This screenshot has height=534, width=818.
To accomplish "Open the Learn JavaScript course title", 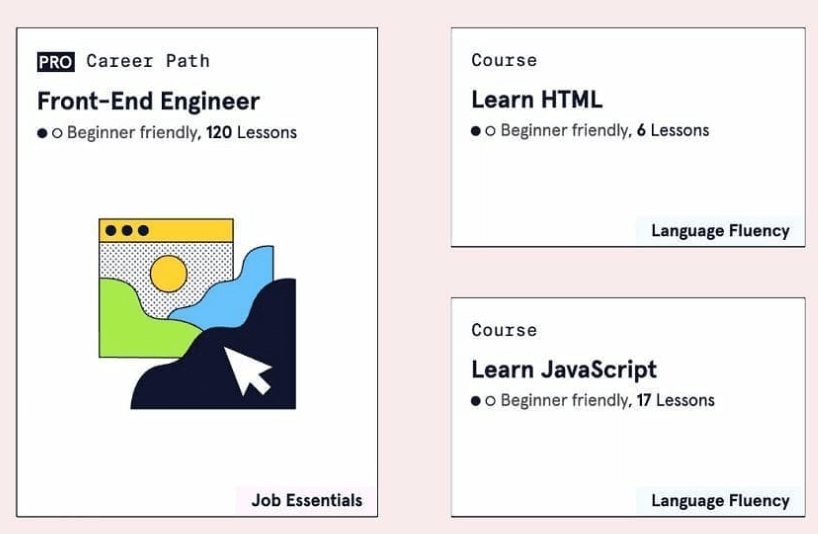I will point(564,370).
